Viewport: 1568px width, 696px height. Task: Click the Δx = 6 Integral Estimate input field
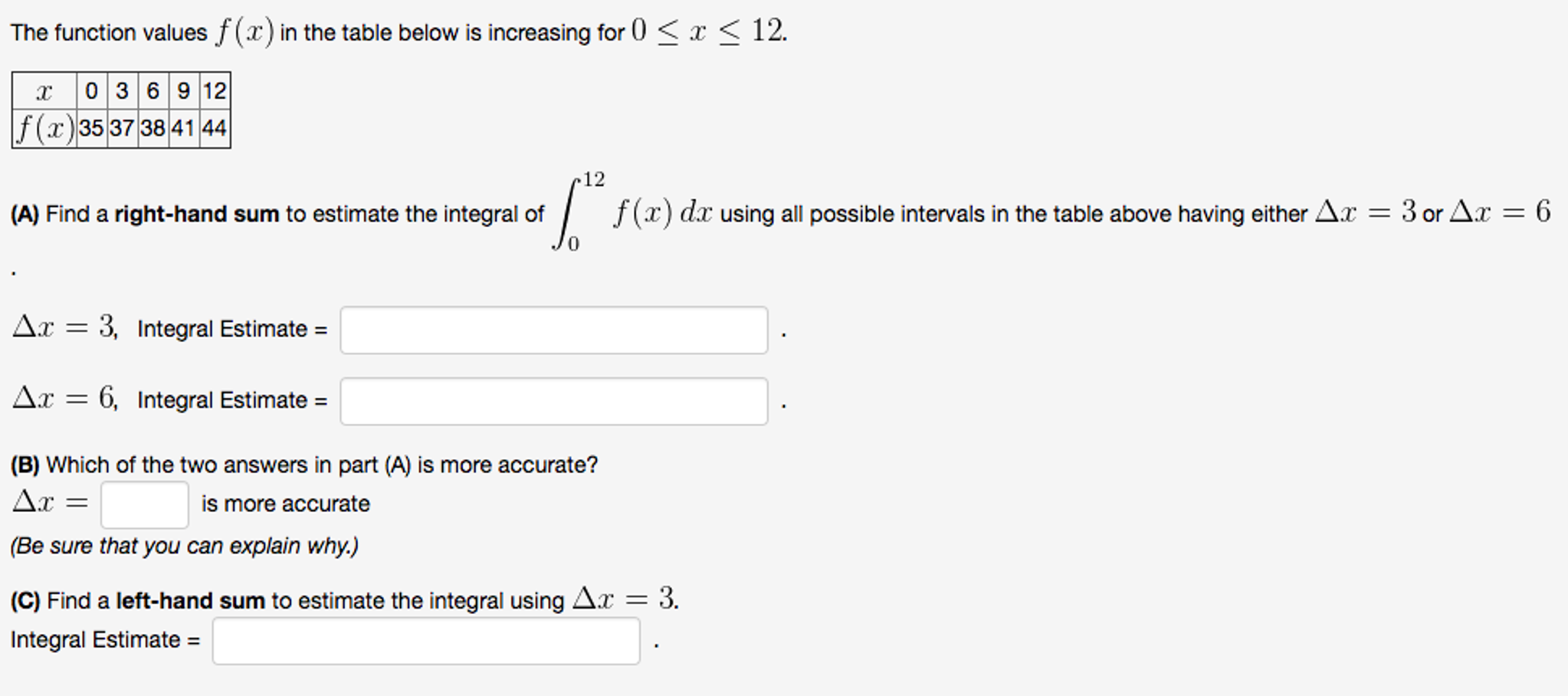553,401
